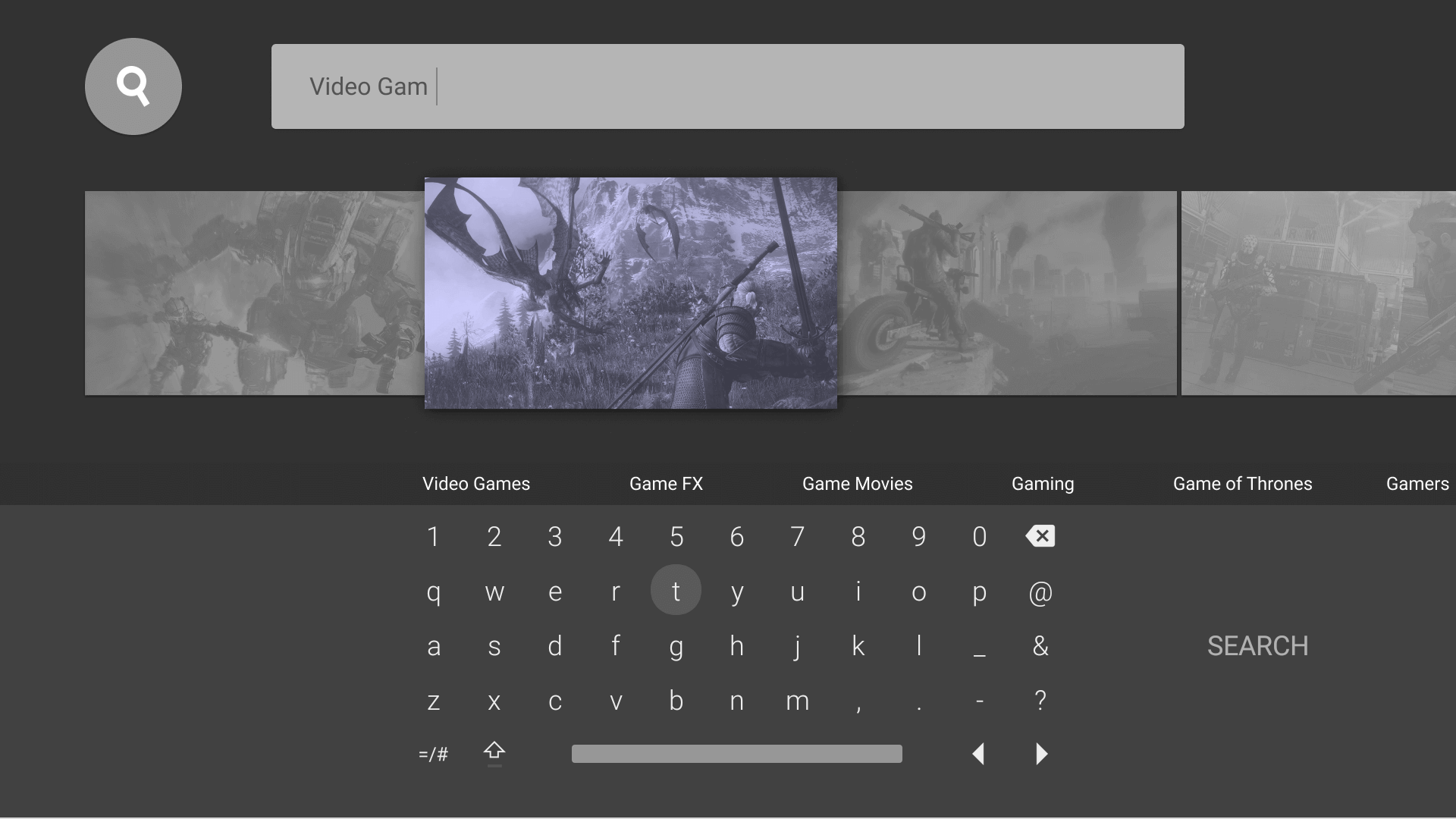Tap the number '7' key
The image size is (1456, 819).
(798, 537)
